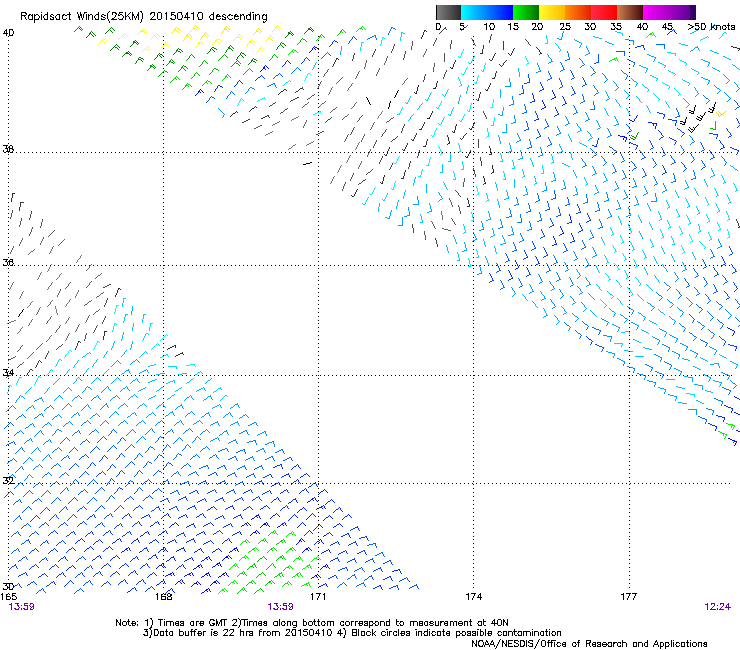The height and width of the screenshot is (650, 740).
Task: Click the gray 0-5 knots color swatch
Action: pos(448,12)
